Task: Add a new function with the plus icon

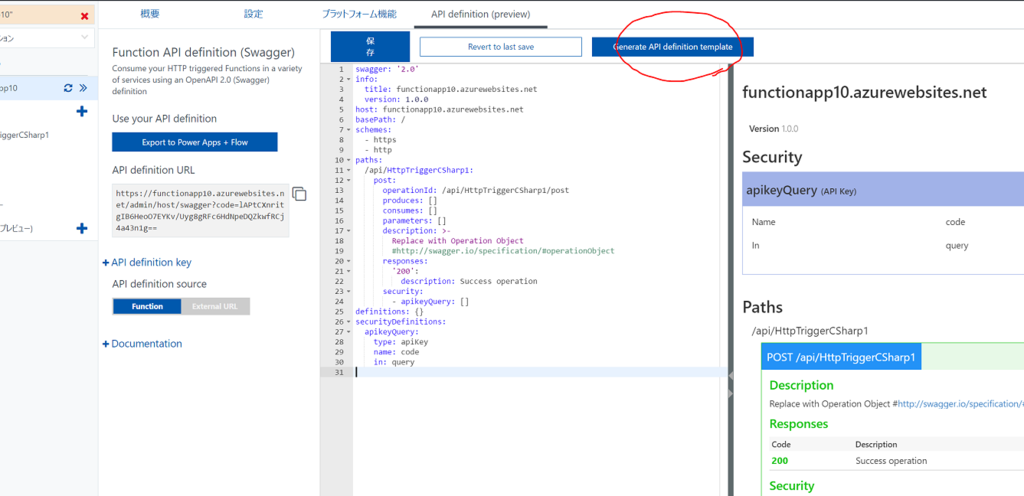Action: (82, 112)
